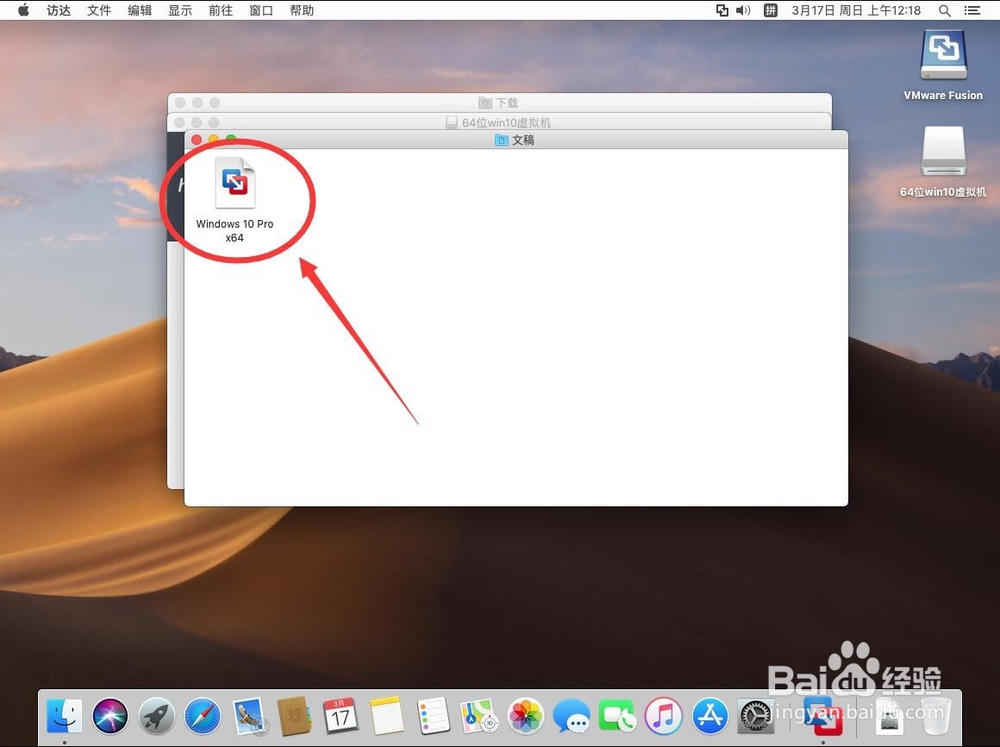The height and width of the screenshot is (747, 1000).
Task: Open Launchpad rocket icon in Dock
Action: pos(156,716)
